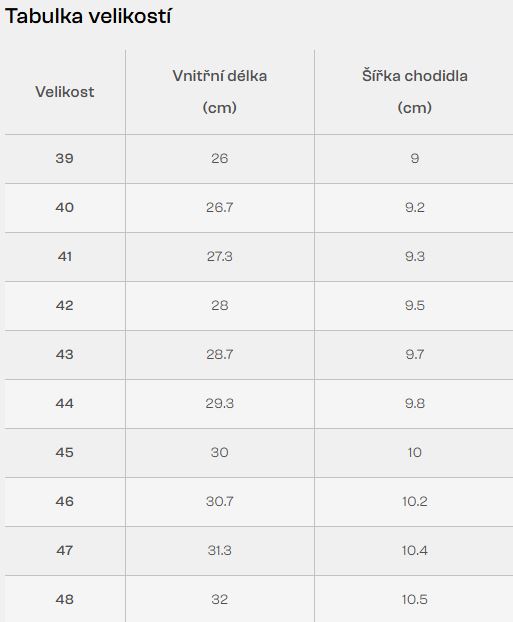Click size 47 cell
Screen dimensions: 513x622
[x=65, y=550]
